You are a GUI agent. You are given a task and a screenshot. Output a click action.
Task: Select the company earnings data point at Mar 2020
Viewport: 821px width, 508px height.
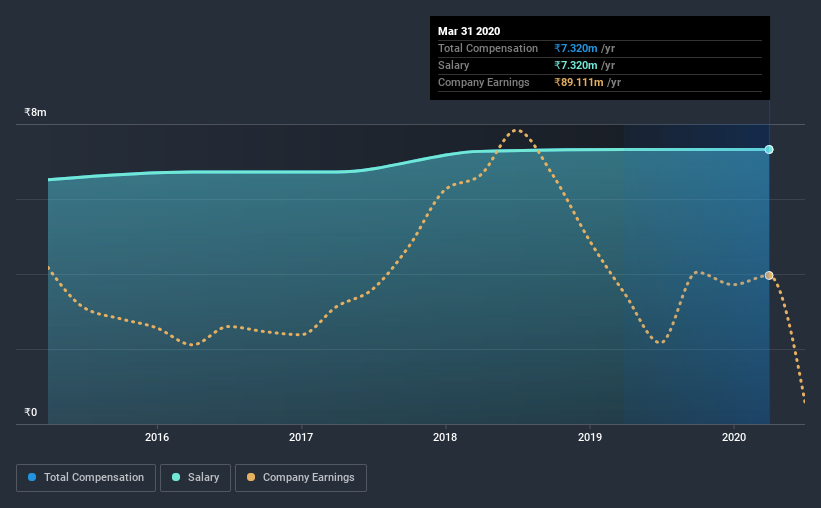coord(769,275)
